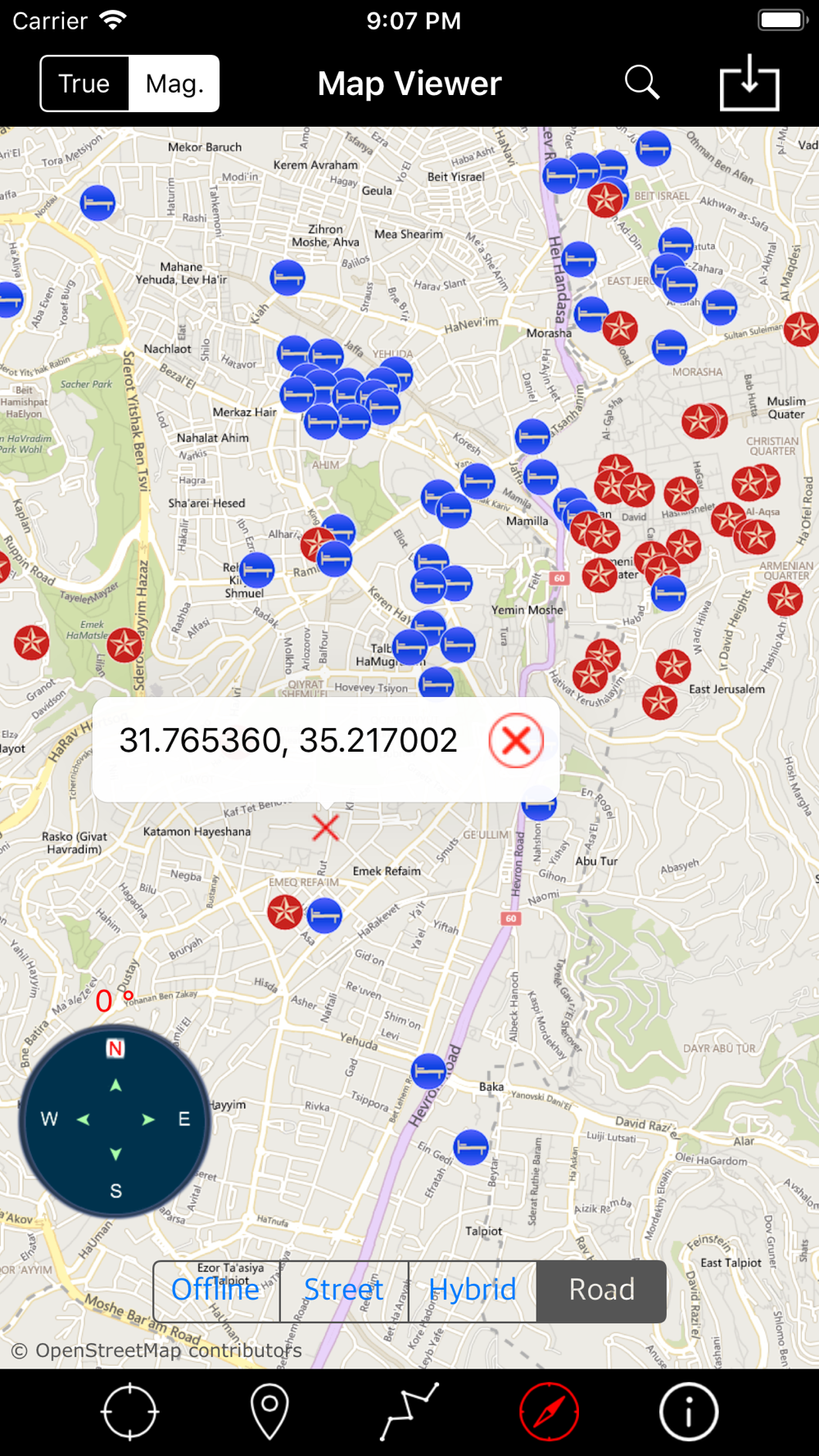Image resolution: width=819 pixels, height=1456 pixels.
Task: Open the location pin tab
Action: pos(269,1411)
